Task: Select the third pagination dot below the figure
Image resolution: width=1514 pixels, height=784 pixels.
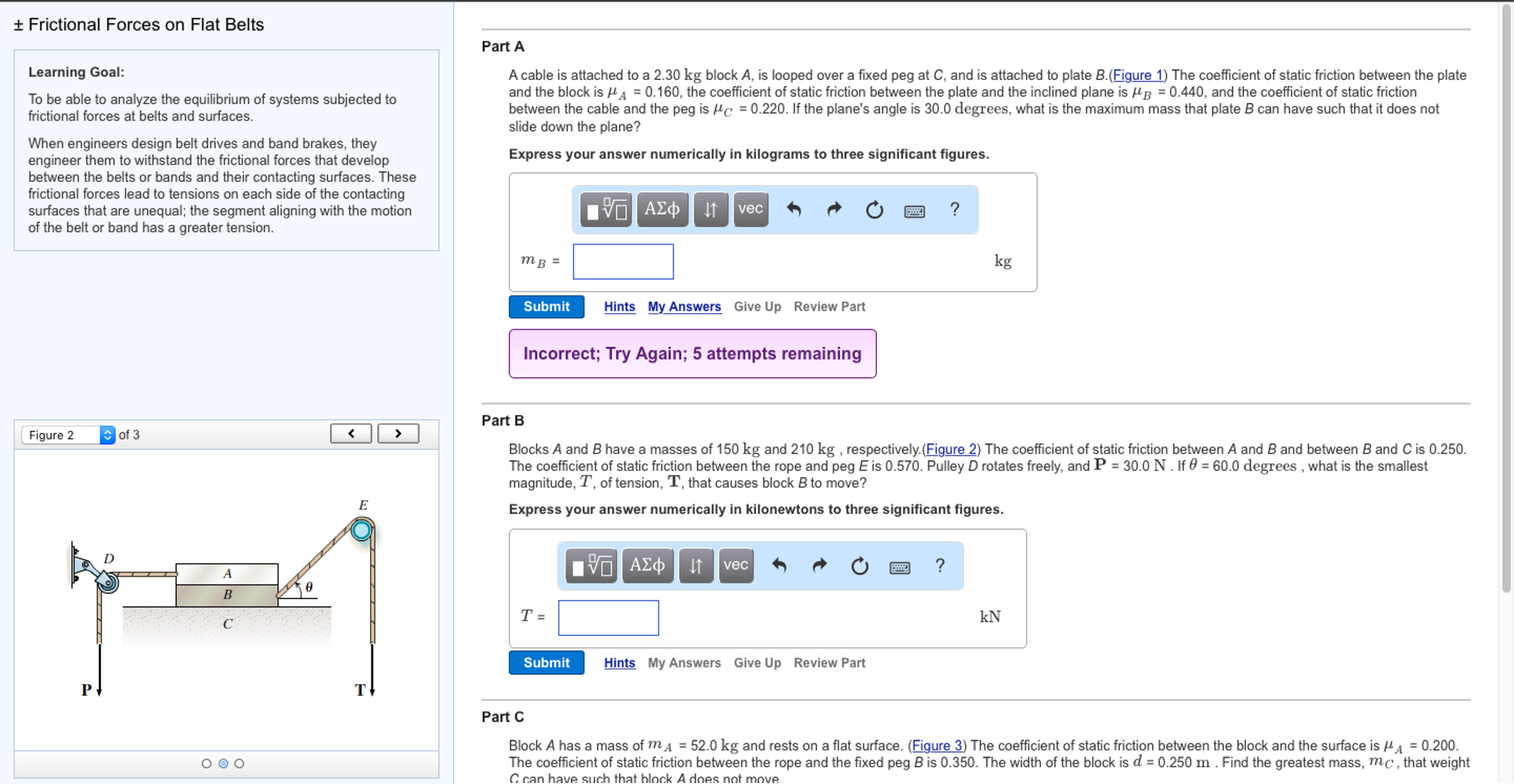Action: coord(238,763)
